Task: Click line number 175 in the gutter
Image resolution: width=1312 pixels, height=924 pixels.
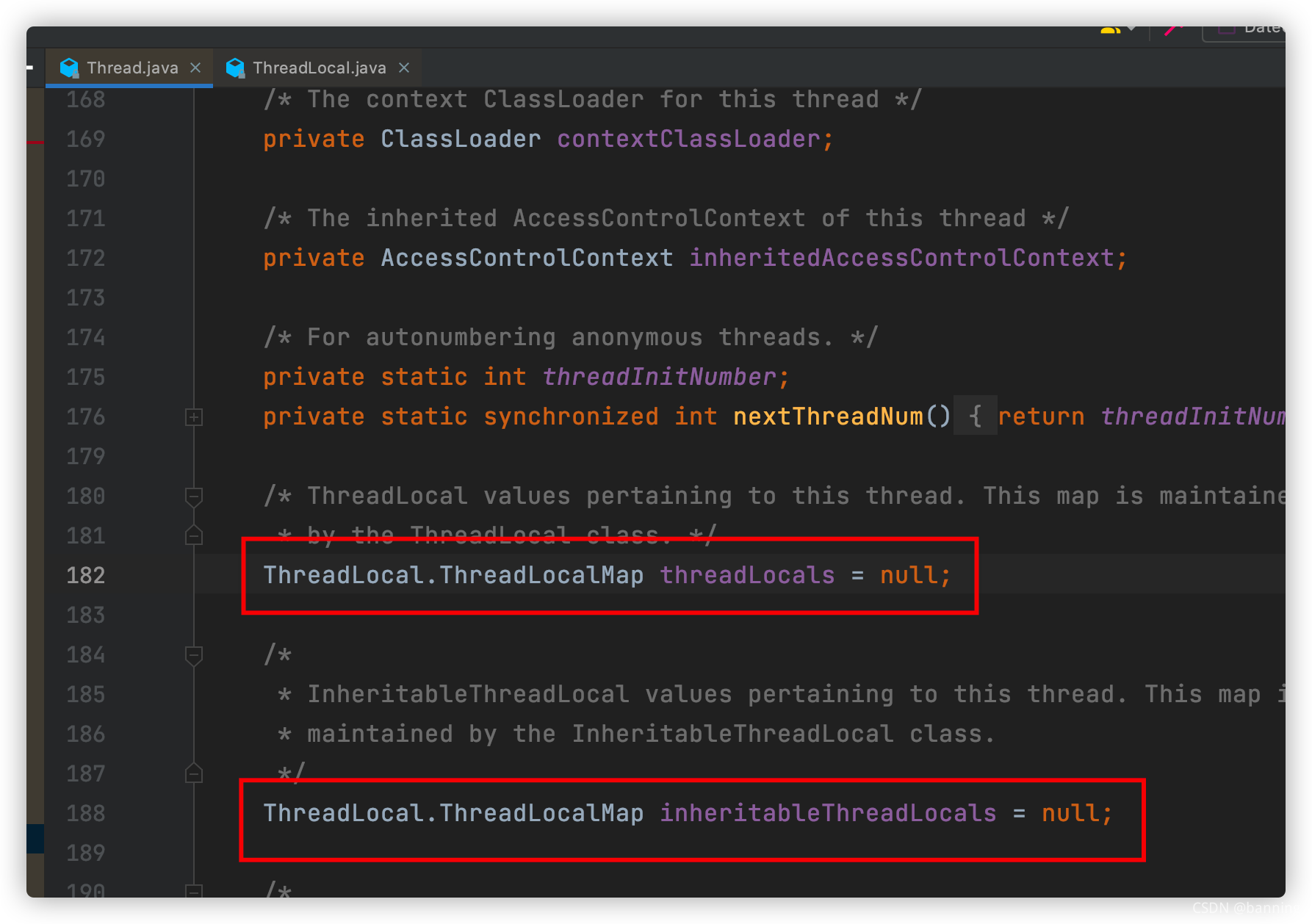Action: tap(86, 377)
